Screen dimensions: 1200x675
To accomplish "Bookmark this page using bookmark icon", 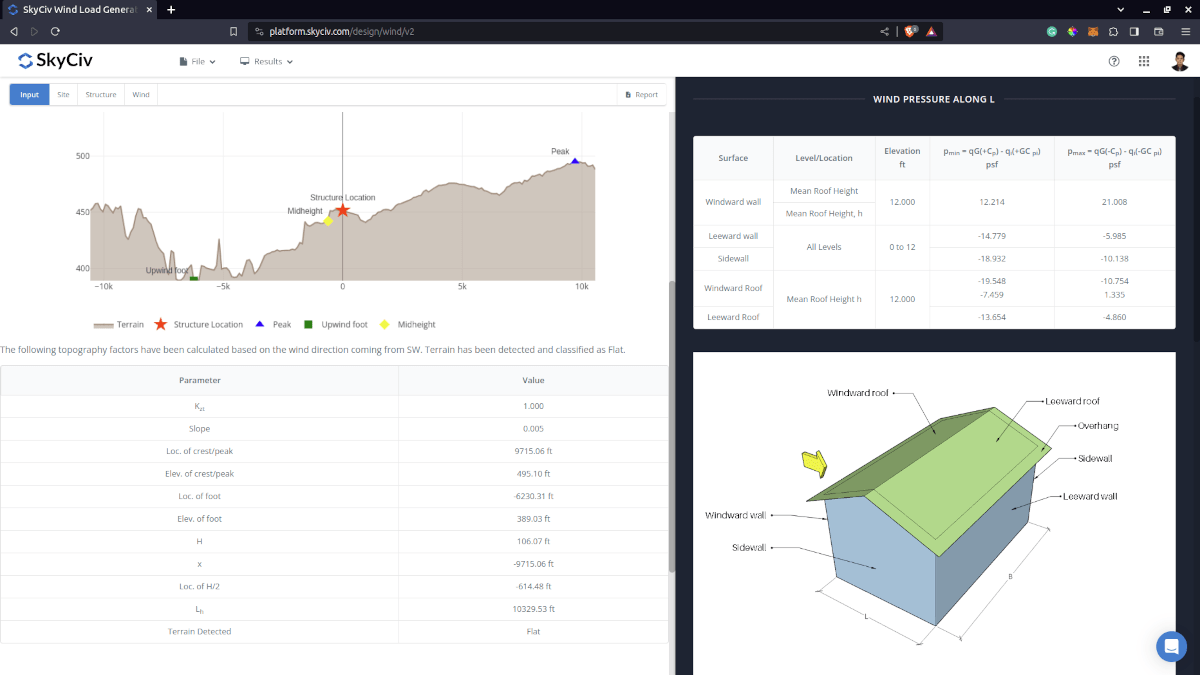I will tap(233, 31).
